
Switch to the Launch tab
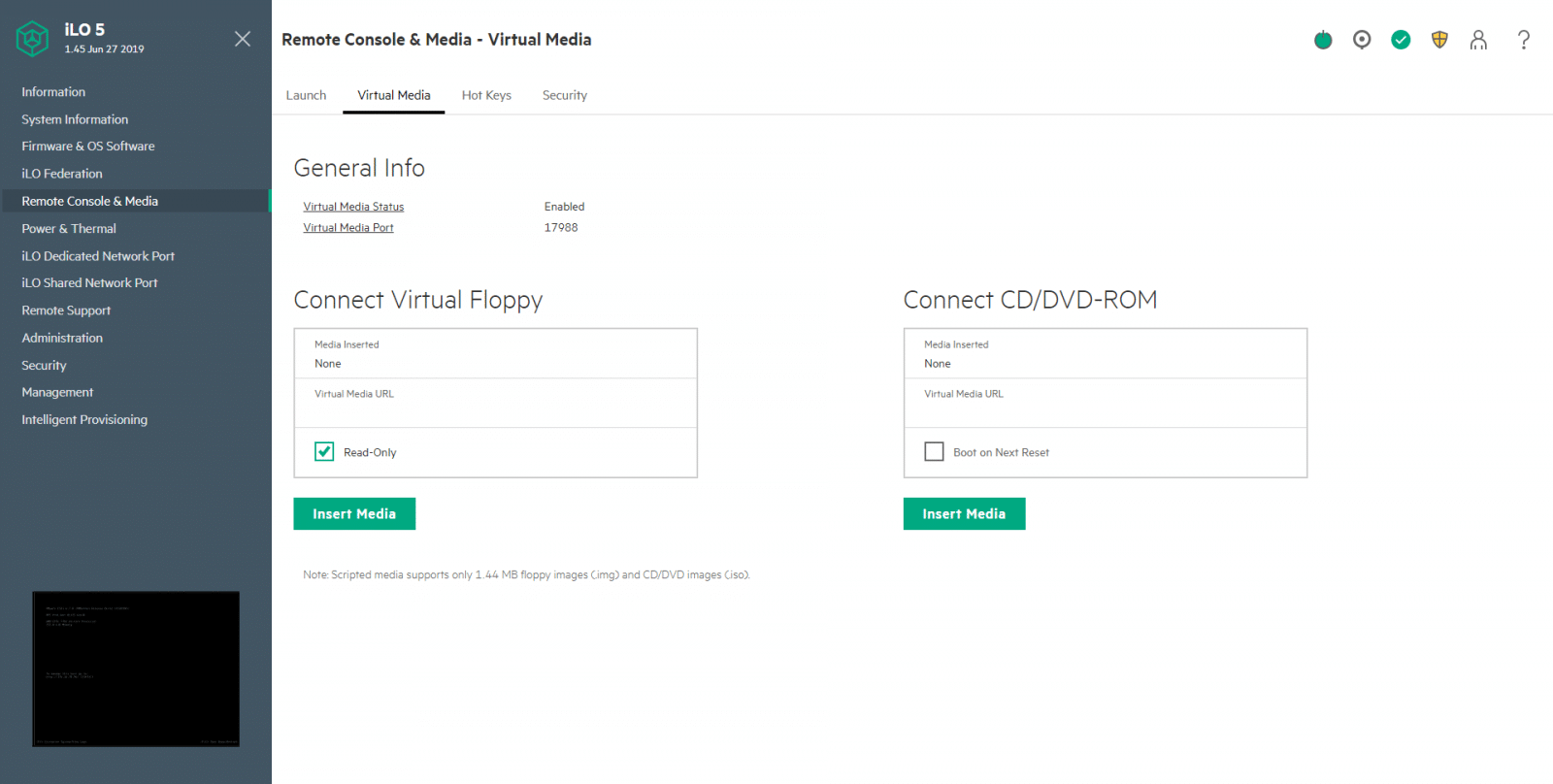point(306,95)
